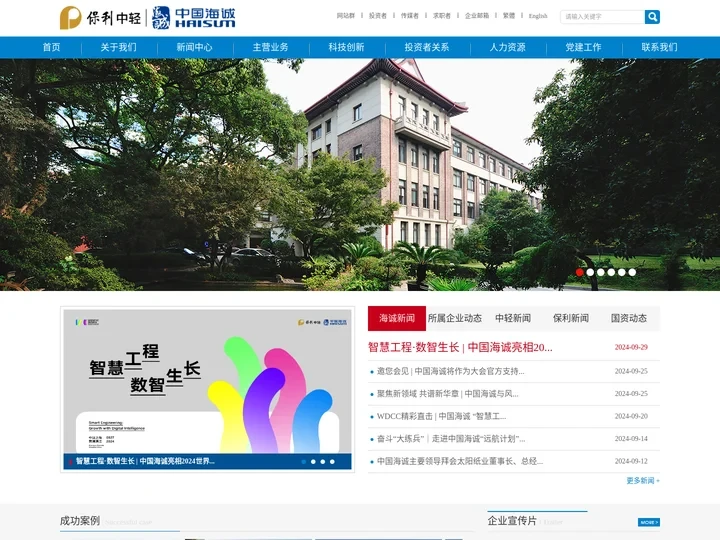Open 关于我们 navigation menu
Viewport: 720px width, 540px height.
tap(118, 47)
